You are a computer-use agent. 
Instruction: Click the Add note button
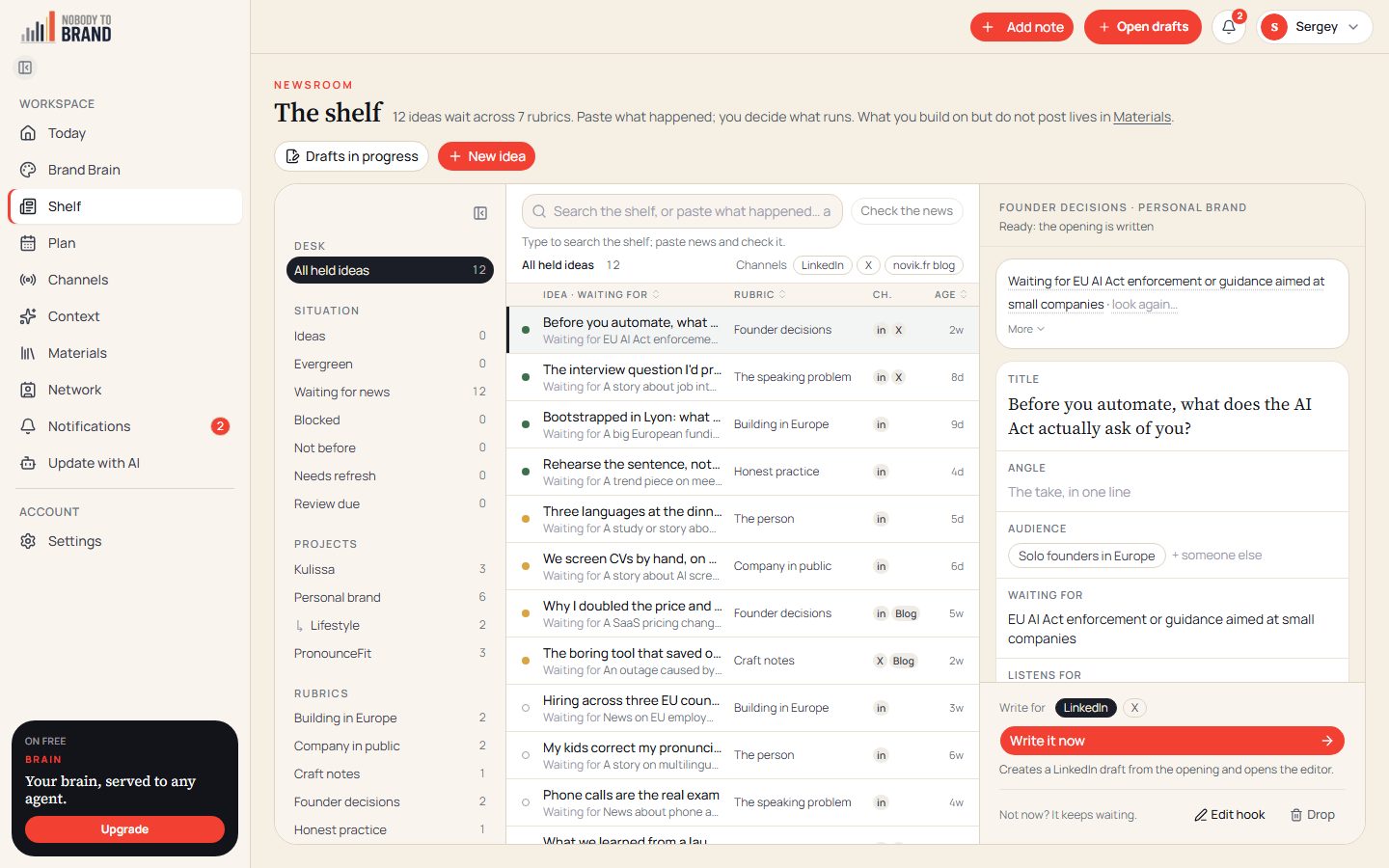(1023, 27)
